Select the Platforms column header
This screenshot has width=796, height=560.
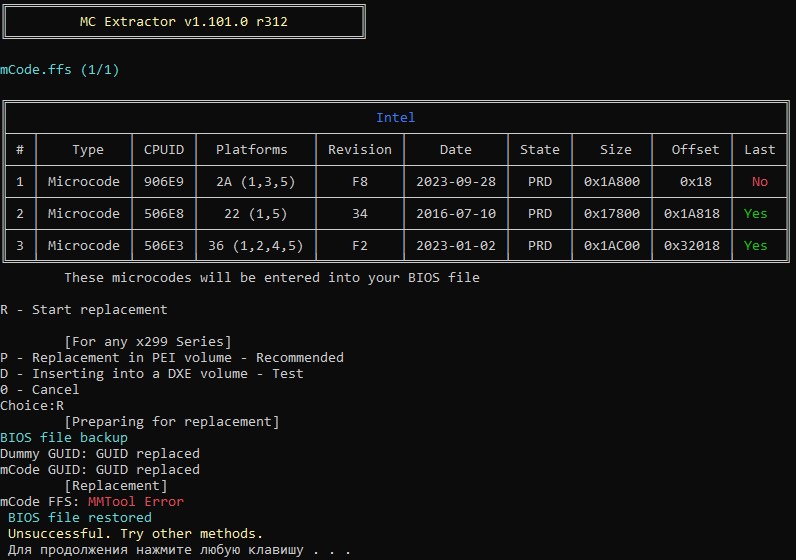point(252,150)
